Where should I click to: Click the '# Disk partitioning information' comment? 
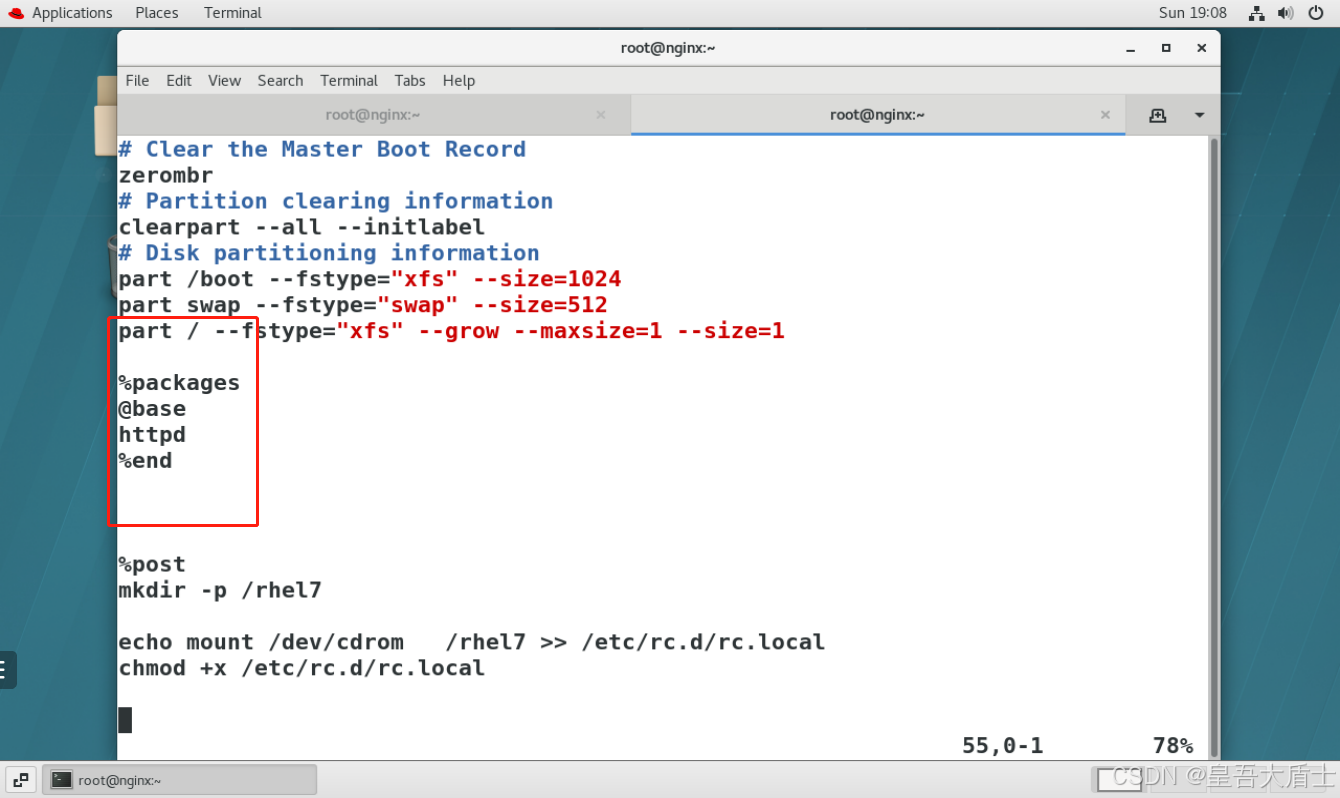pyautogui.click(x=329, y=253)
